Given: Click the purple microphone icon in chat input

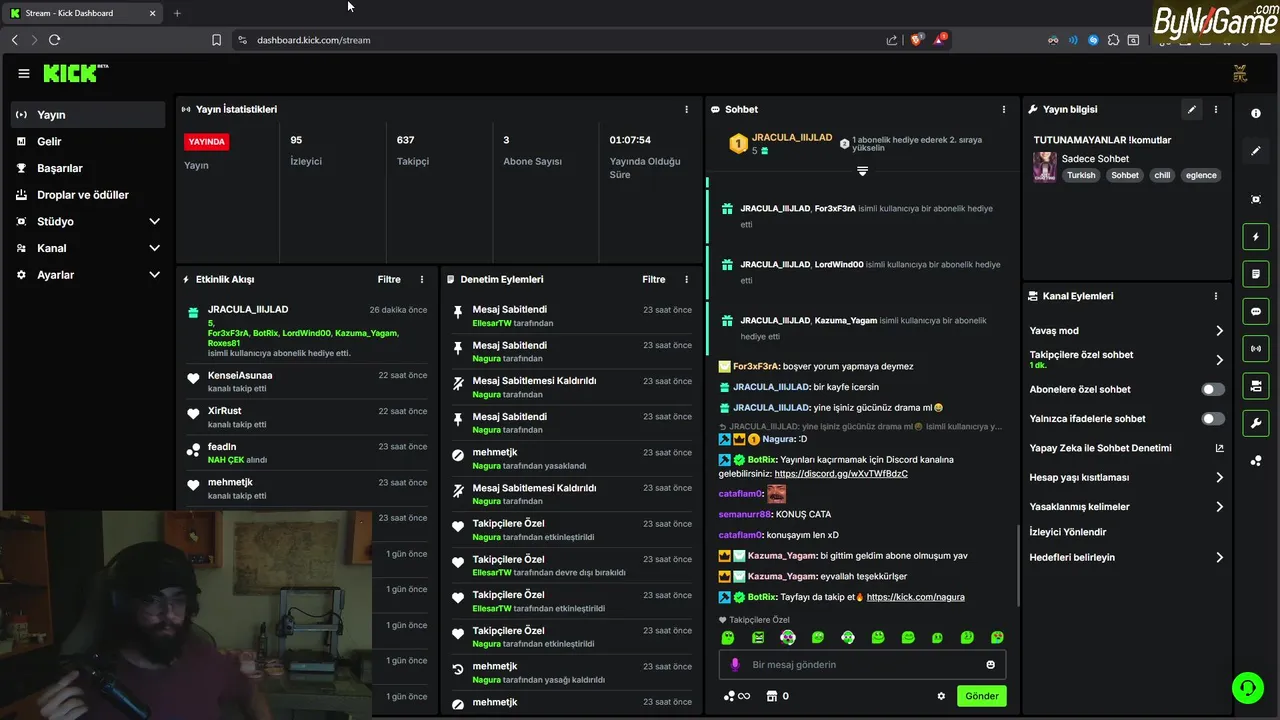Looking at the screenshot, I should (735, 665).
